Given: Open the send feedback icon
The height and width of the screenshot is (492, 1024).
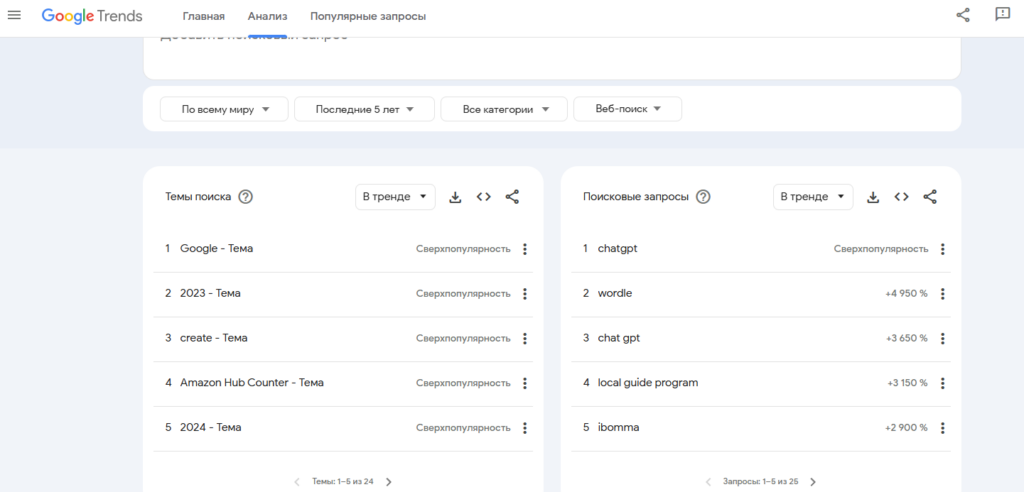Looking at the screenshot, I should pos(1002,14).
